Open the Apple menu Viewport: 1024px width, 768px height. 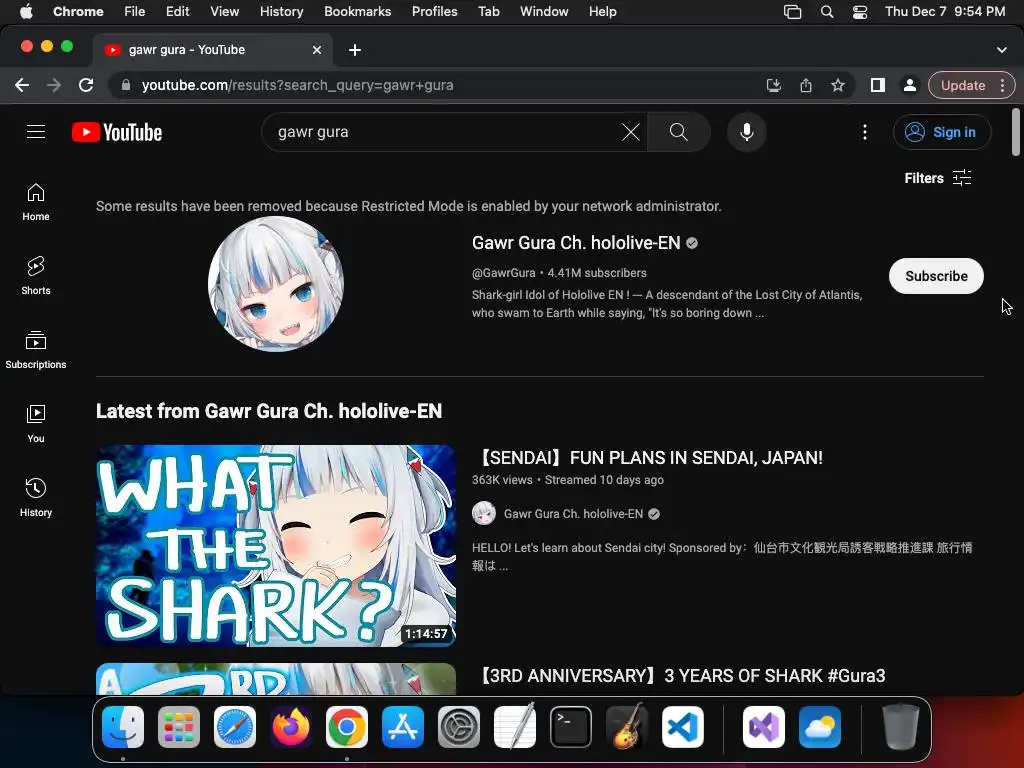point(26,11)
